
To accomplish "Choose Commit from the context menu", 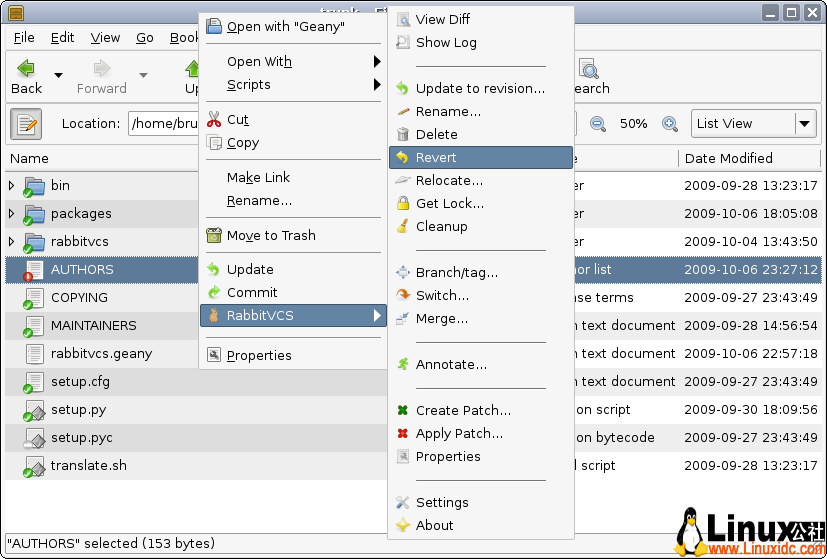I will (252, 293).
